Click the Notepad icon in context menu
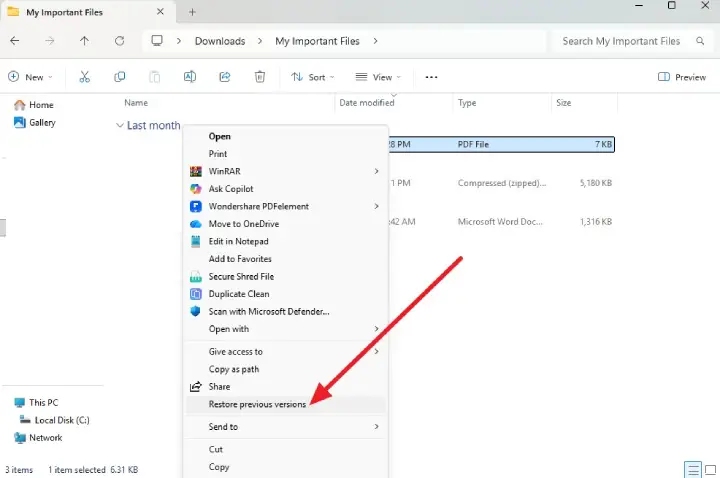Screen dimensions: 720x478 point(196,242)
